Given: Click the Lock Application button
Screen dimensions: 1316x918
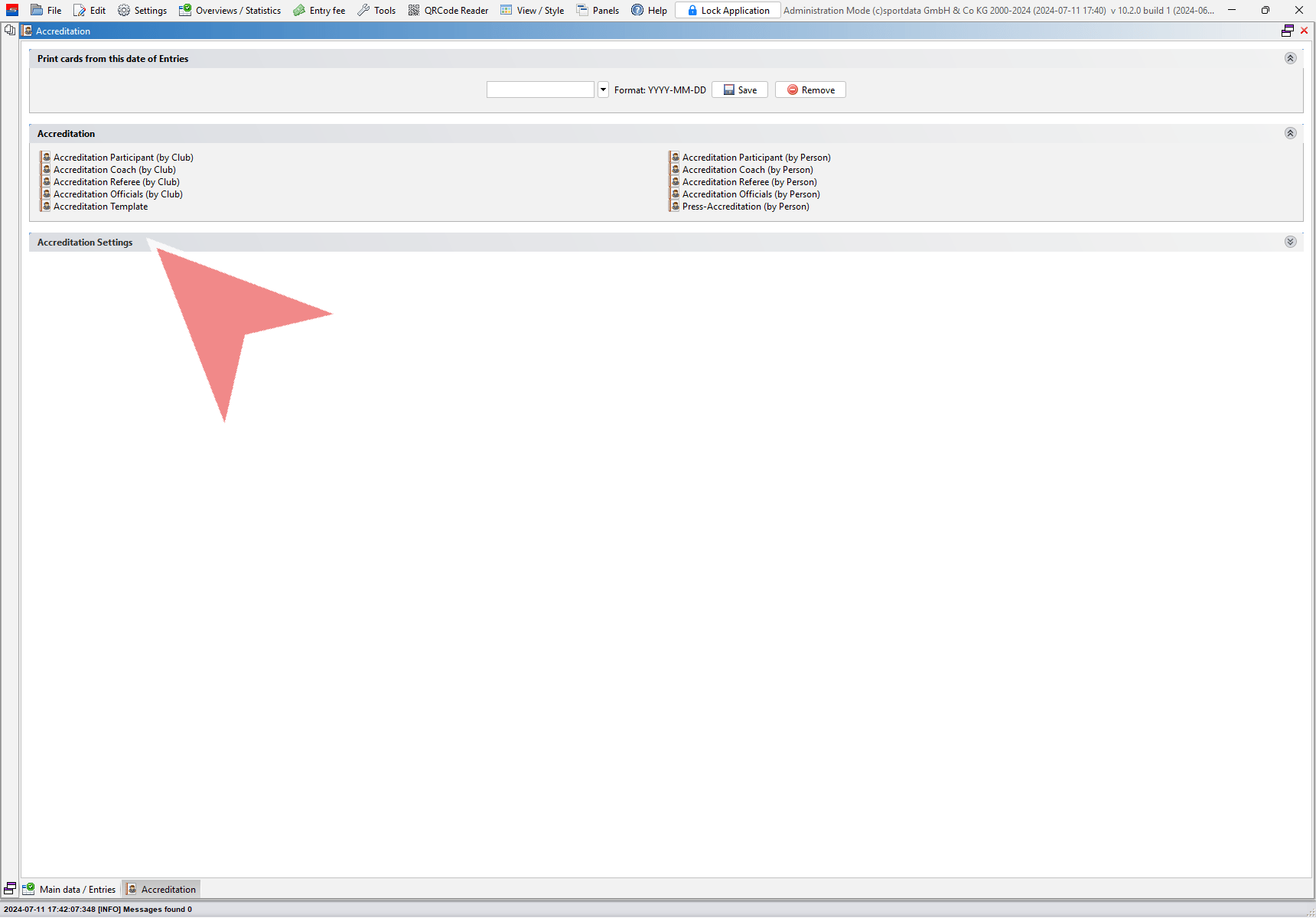Looking at the screenshot, I should click(727, 11).
